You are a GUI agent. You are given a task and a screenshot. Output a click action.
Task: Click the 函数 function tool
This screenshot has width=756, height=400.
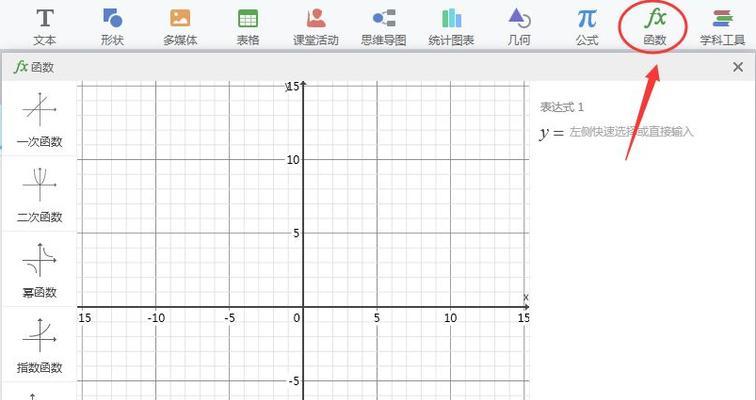click(655, 27)
